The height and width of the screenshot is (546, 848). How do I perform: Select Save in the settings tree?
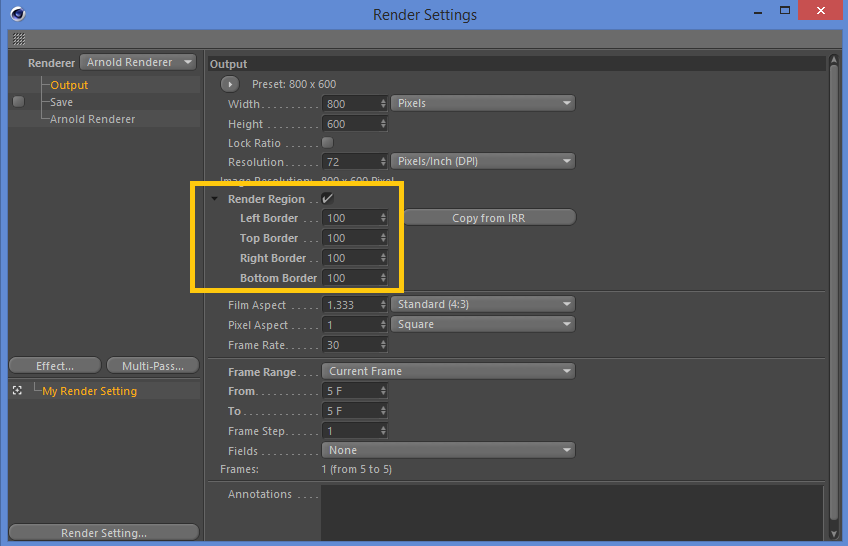click(61, 102)
